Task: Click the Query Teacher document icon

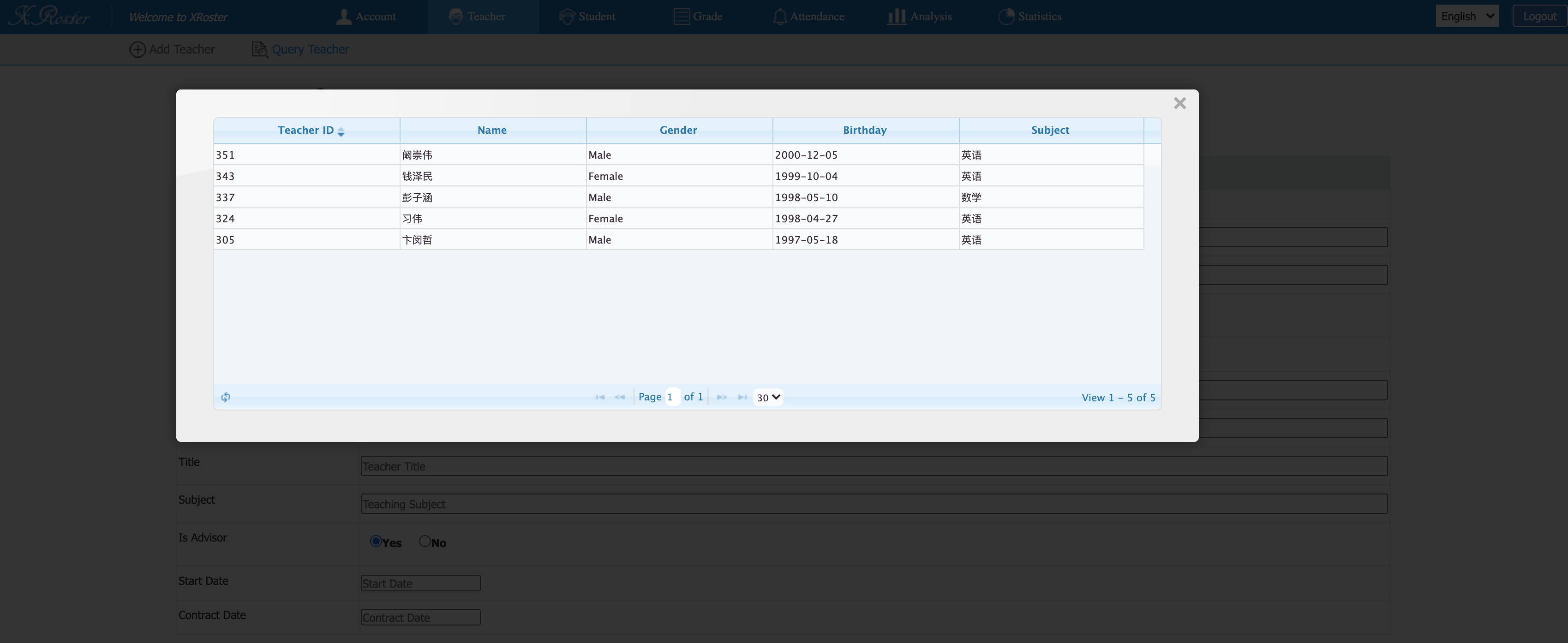Action: (x=260, y=49)
